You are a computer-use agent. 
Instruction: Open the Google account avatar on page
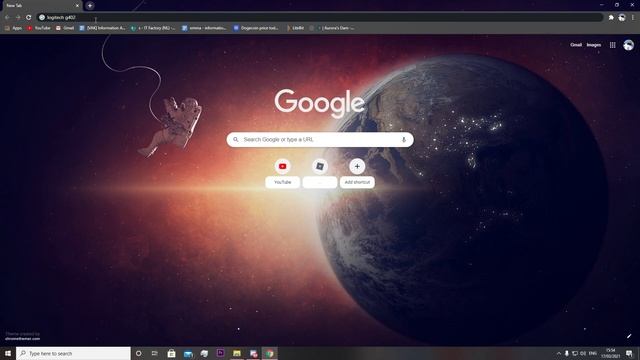click(629, 45)
